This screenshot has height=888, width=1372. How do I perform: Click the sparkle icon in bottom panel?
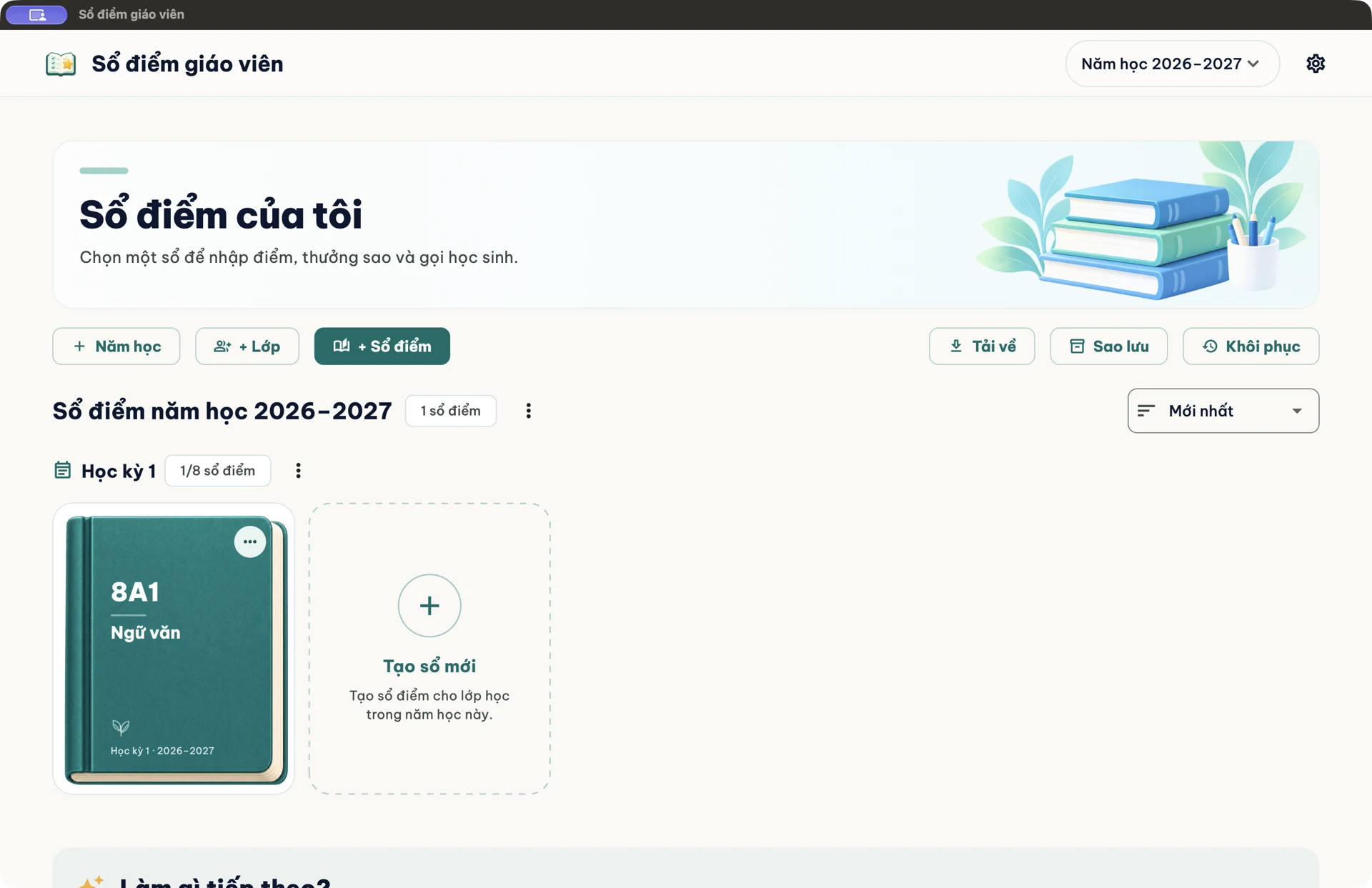91,881
